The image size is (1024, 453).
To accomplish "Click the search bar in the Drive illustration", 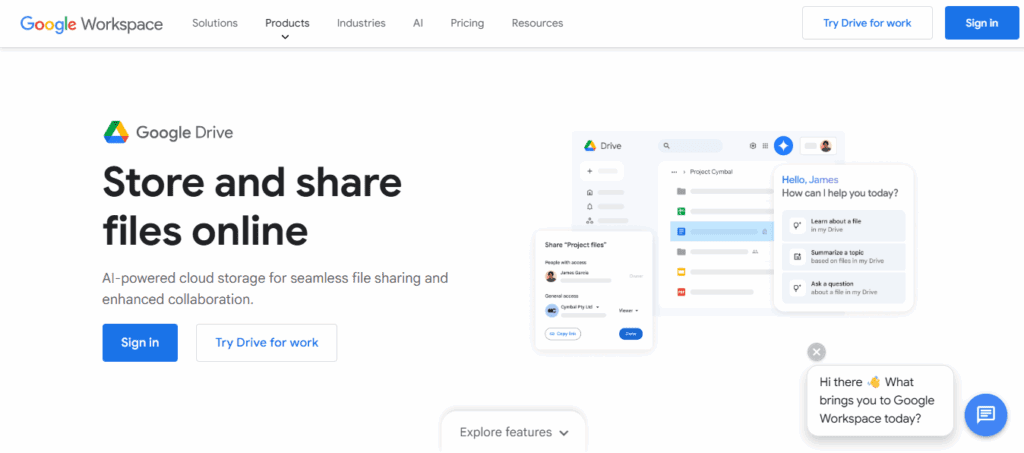I will click(x=690, y=146).
